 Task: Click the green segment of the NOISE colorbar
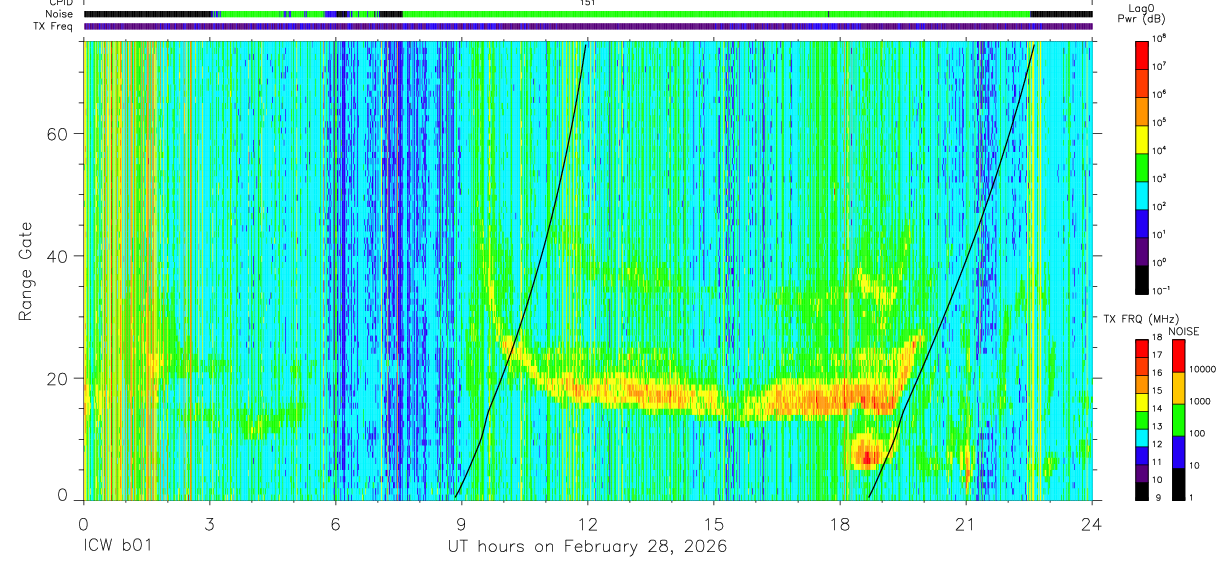point(1179,418)
